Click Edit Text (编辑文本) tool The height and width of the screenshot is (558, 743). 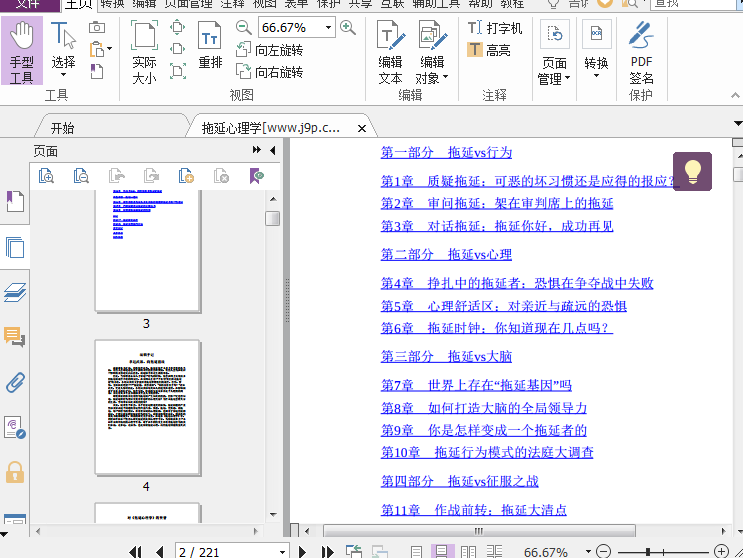(x=390, y=52)
